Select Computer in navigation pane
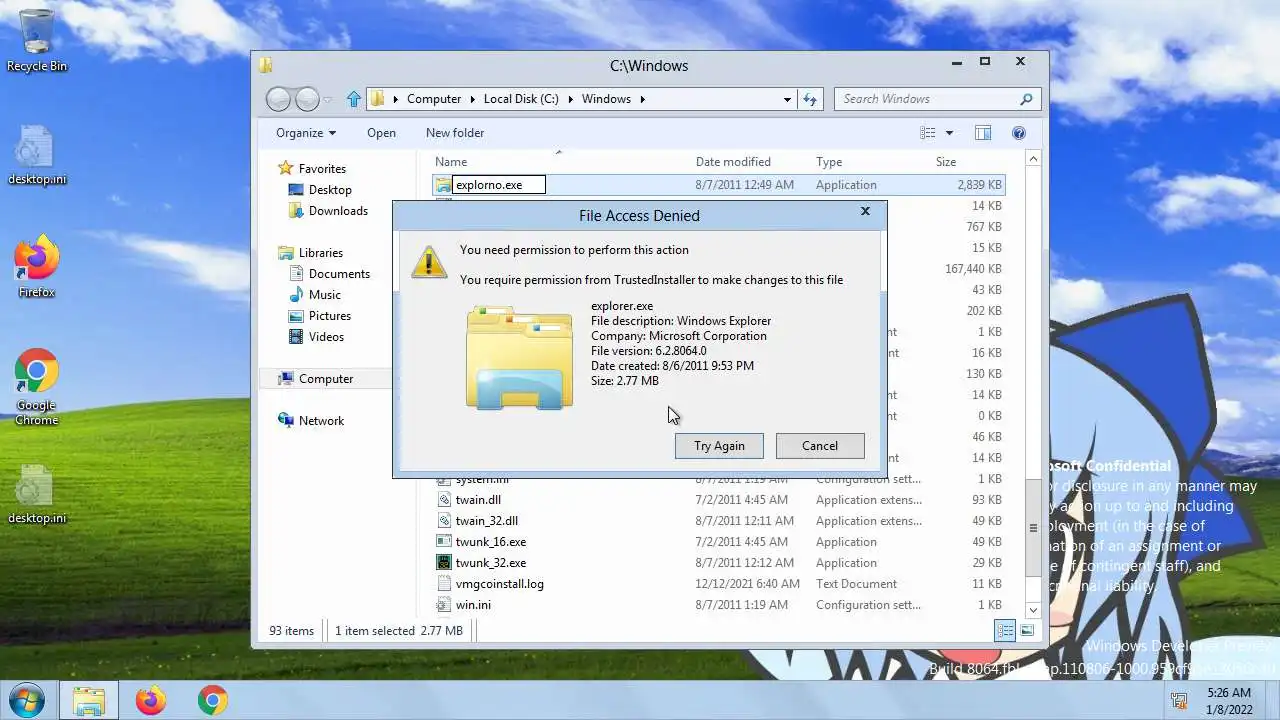 point(326,379)
